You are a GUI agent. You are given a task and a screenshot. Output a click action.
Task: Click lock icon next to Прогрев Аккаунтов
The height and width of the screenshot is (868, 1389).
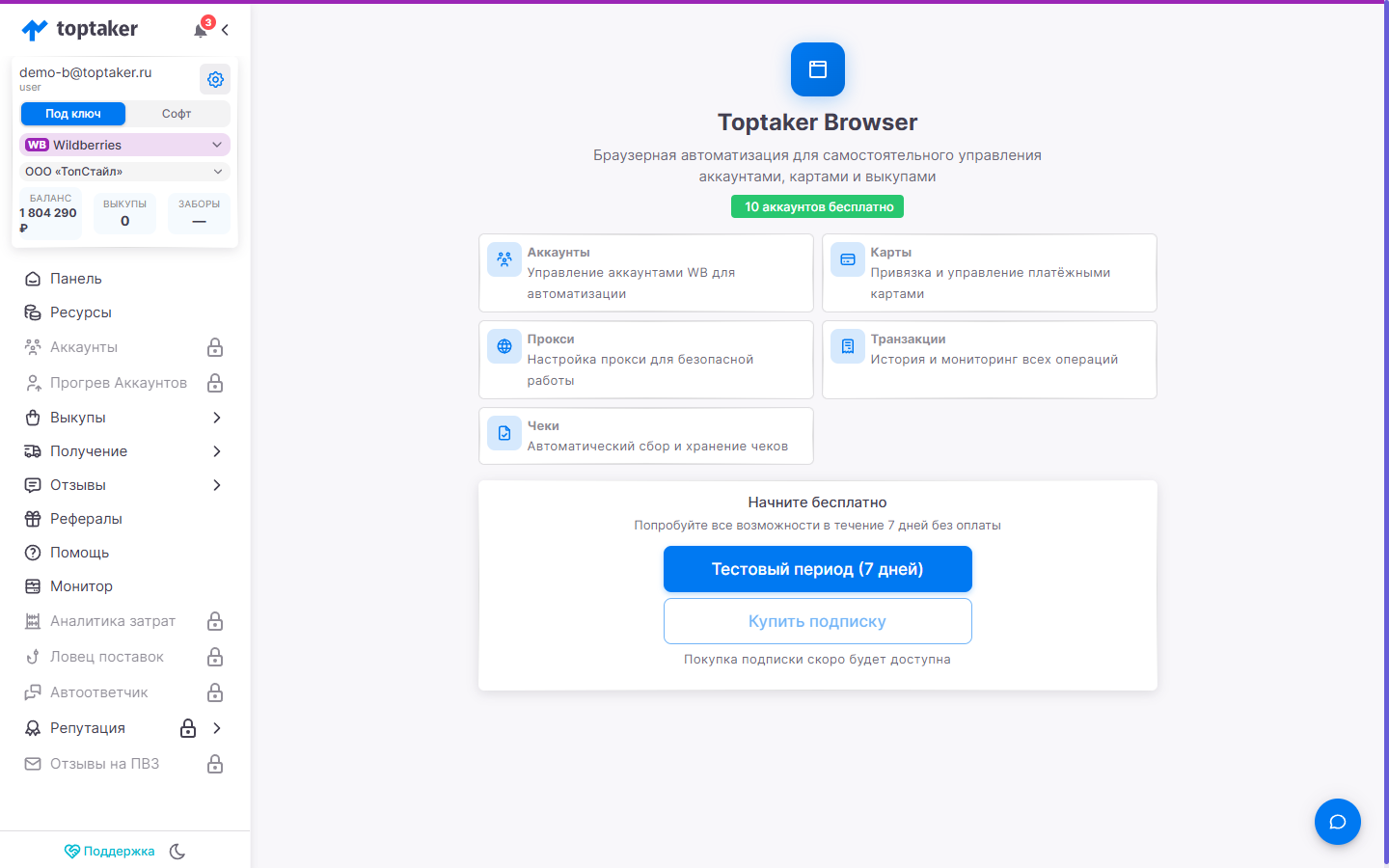pyautogui.click(x=215, y=383)
